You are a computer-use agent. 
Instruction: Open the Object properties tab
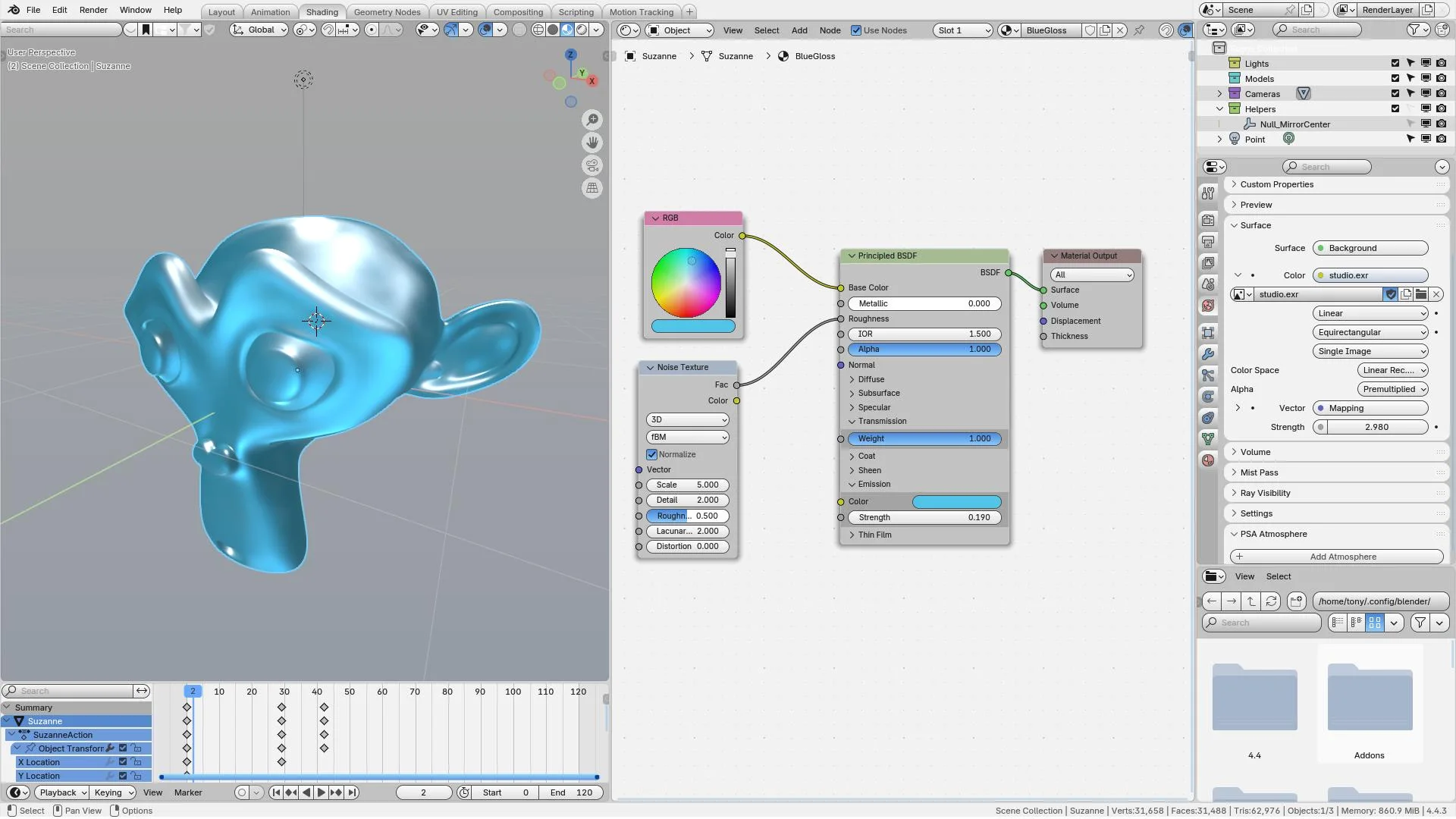[x=1208, y=332]
